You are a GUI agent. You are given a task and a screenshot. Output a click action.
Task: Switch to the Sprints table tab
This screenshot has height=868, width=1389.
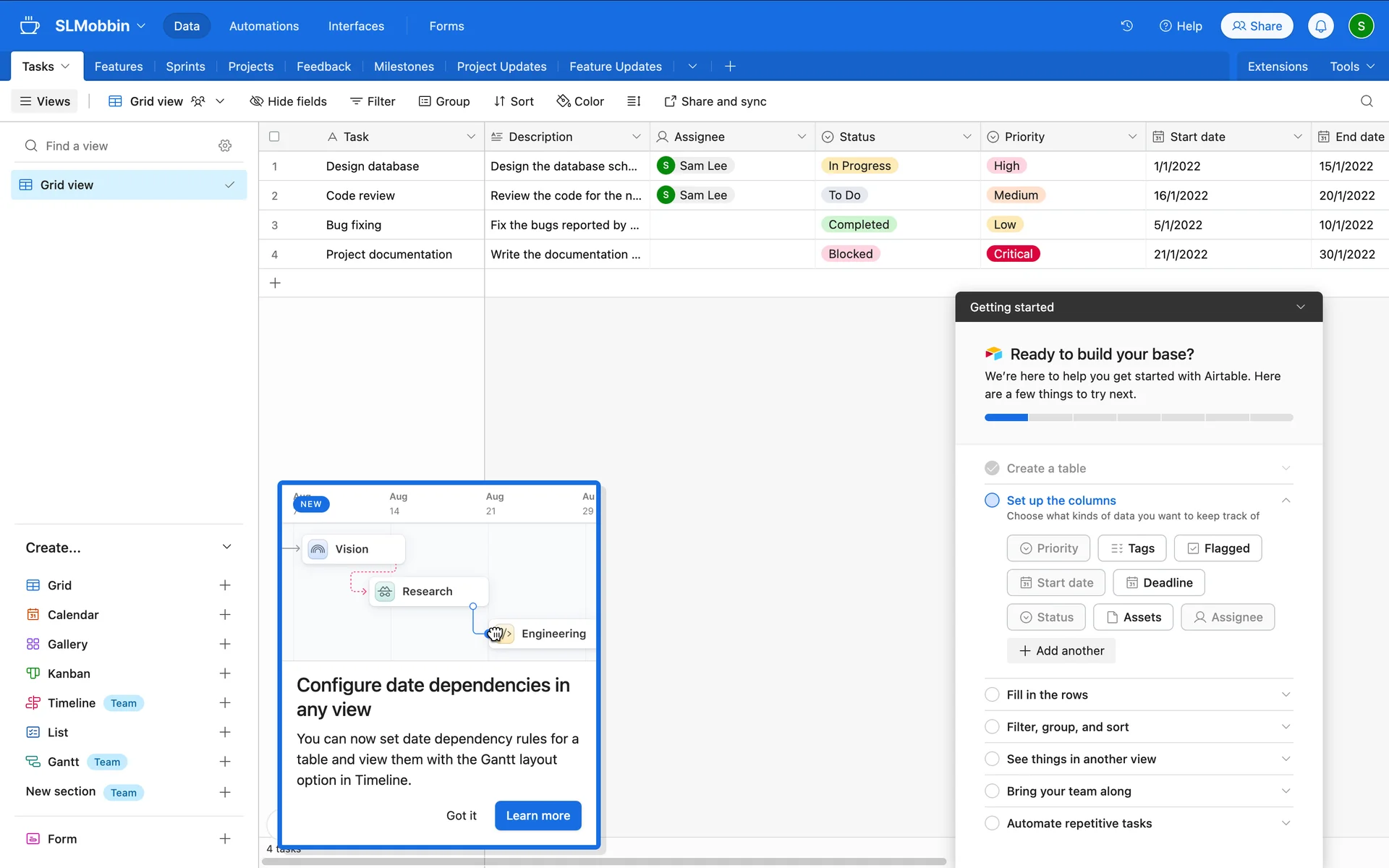point(185,67)
